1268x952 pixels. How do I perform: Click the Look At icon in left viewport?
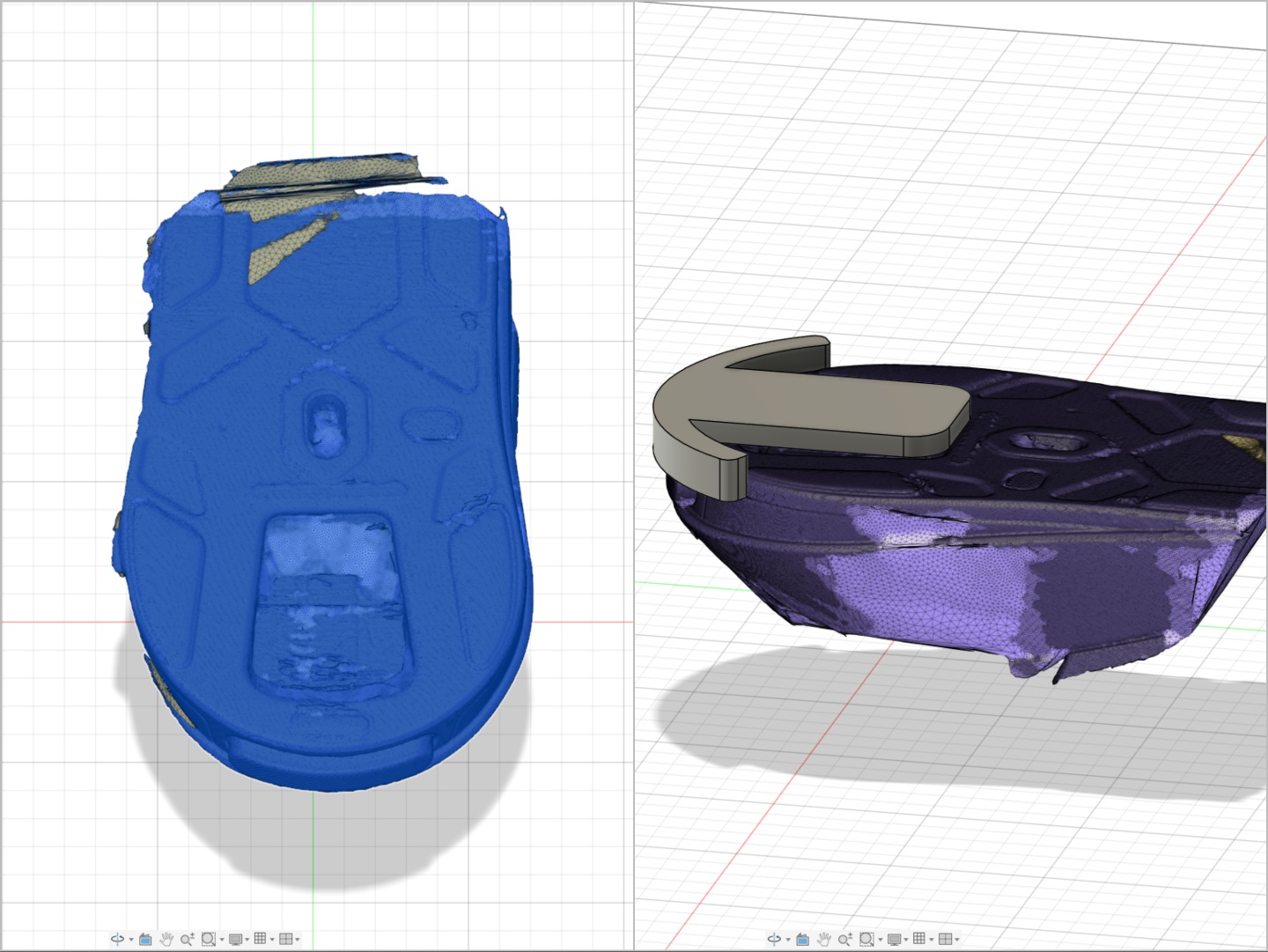(145, 939)
